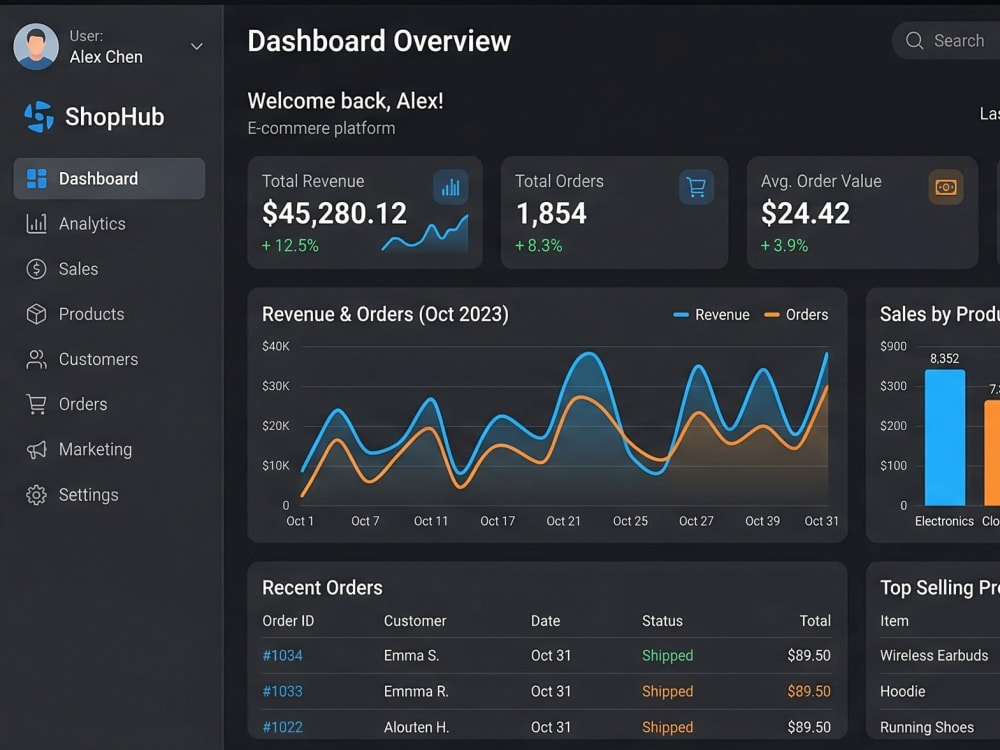Click the +8.3% orders change
The width and height of the screenshot is (1000, 750).
pyautogui.click(x=539, y=246)
